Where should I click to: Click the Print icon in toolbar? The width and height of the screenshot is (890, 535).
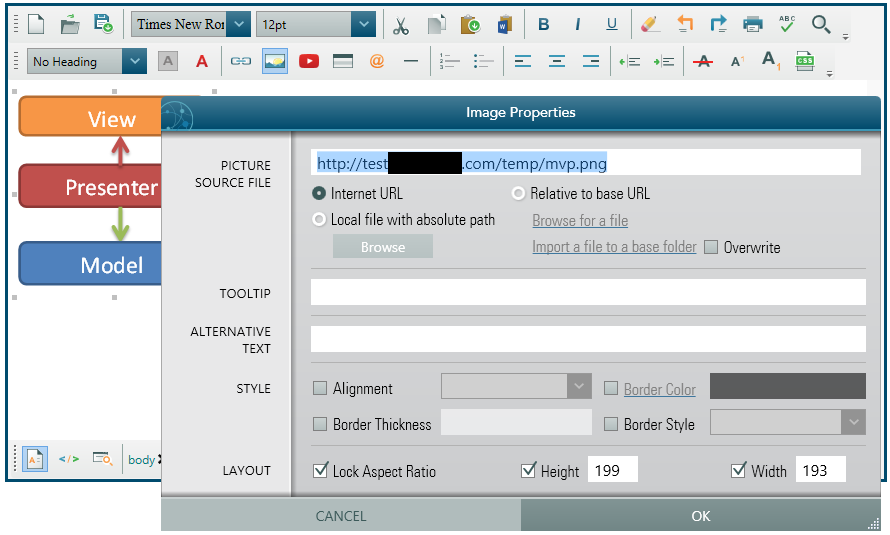pos(753,24)
